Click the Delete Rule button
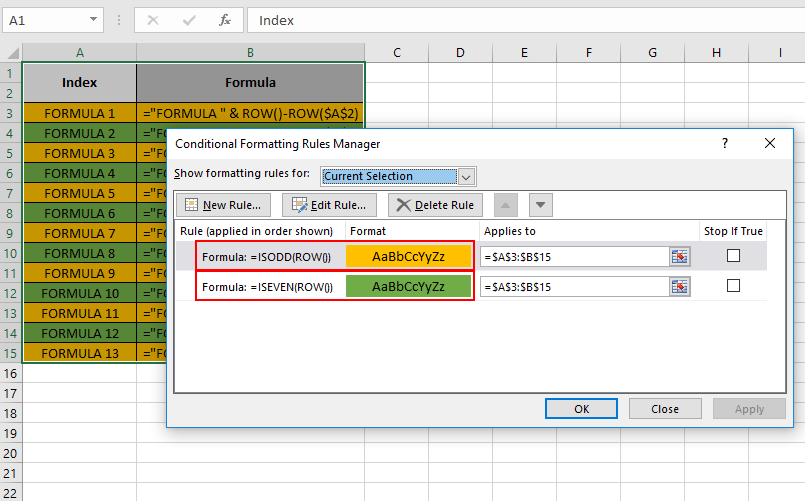The height and width of the screenshot is (501, 805). pos(435,205)
